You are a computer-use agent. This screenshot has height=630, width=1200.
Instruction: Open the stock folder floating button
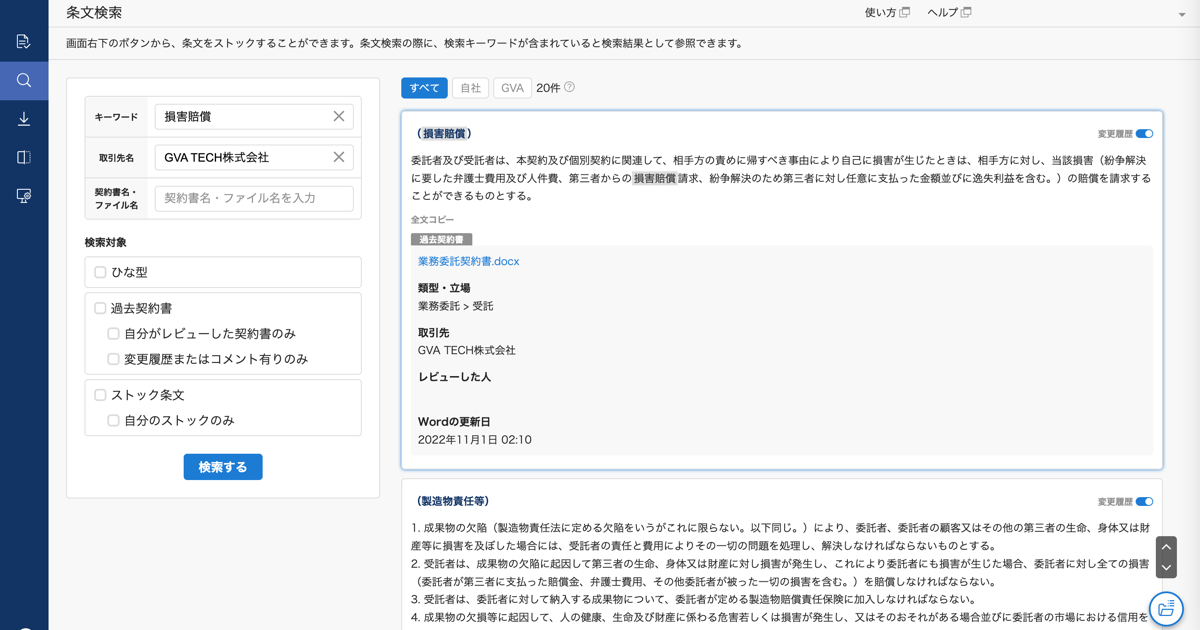coord(1166,609)
